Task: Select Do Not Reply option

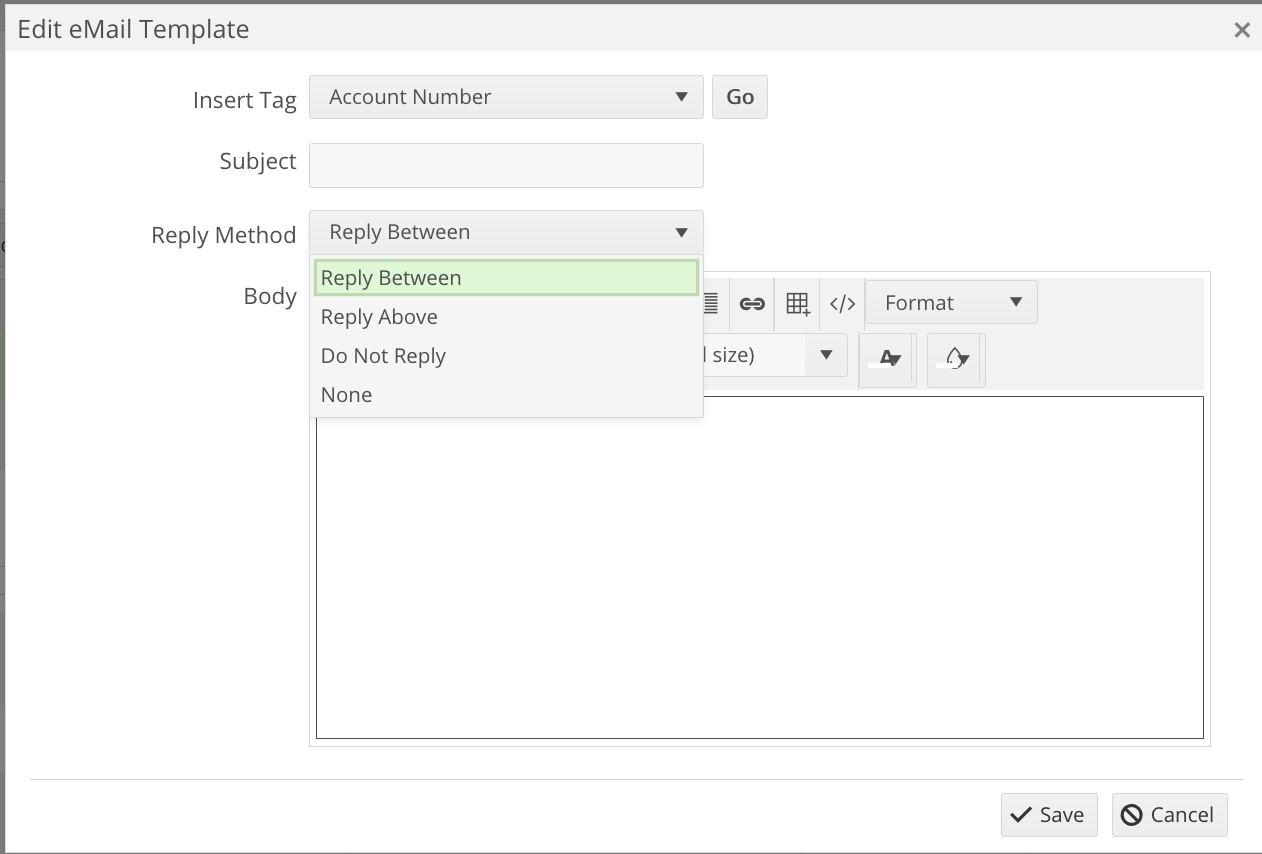Action: coord(506,356)
